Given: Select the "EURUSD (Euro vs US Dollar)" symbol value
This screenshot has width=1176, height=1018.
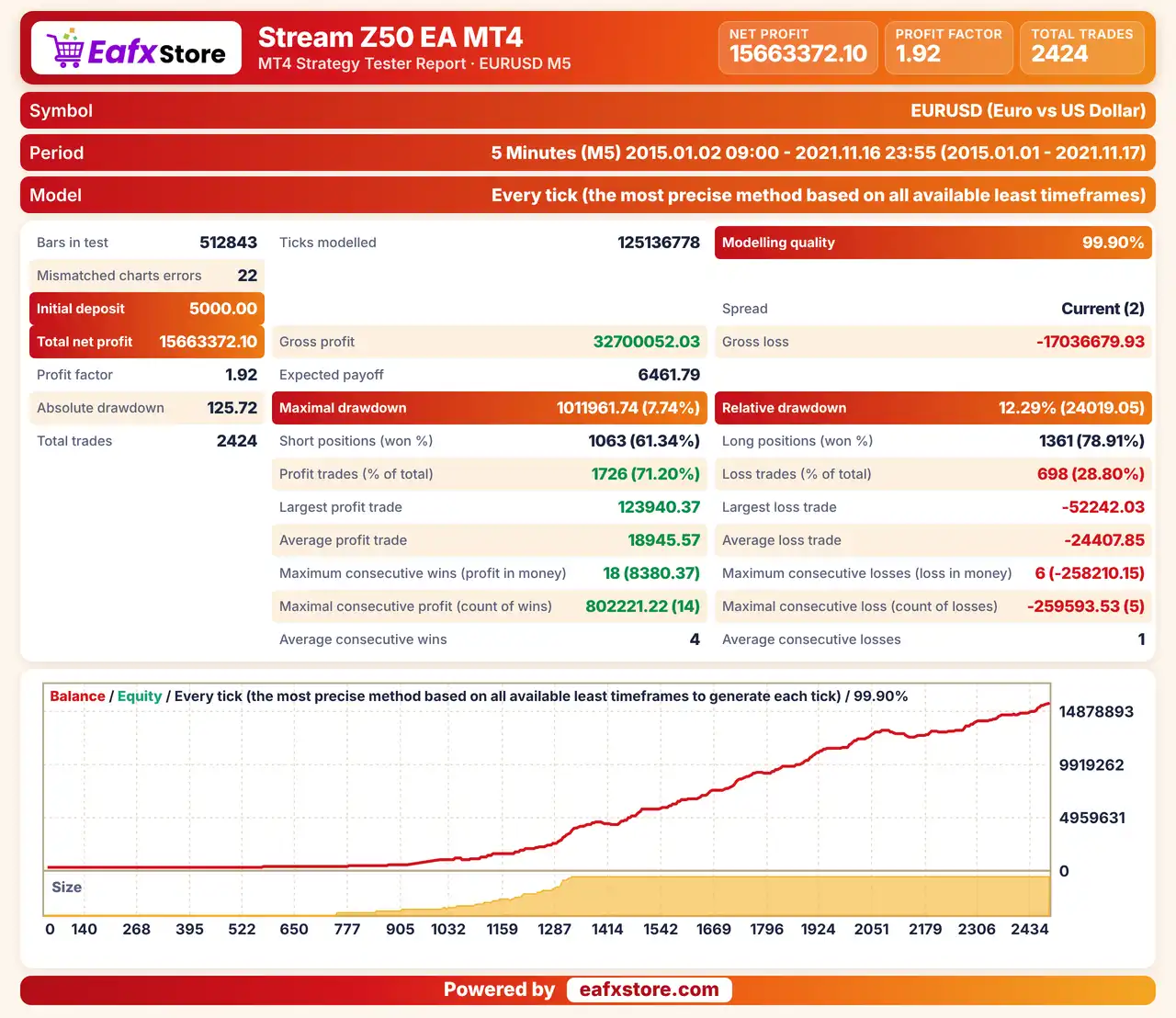Looking at the screenshot, I should tap(1028, 110).
